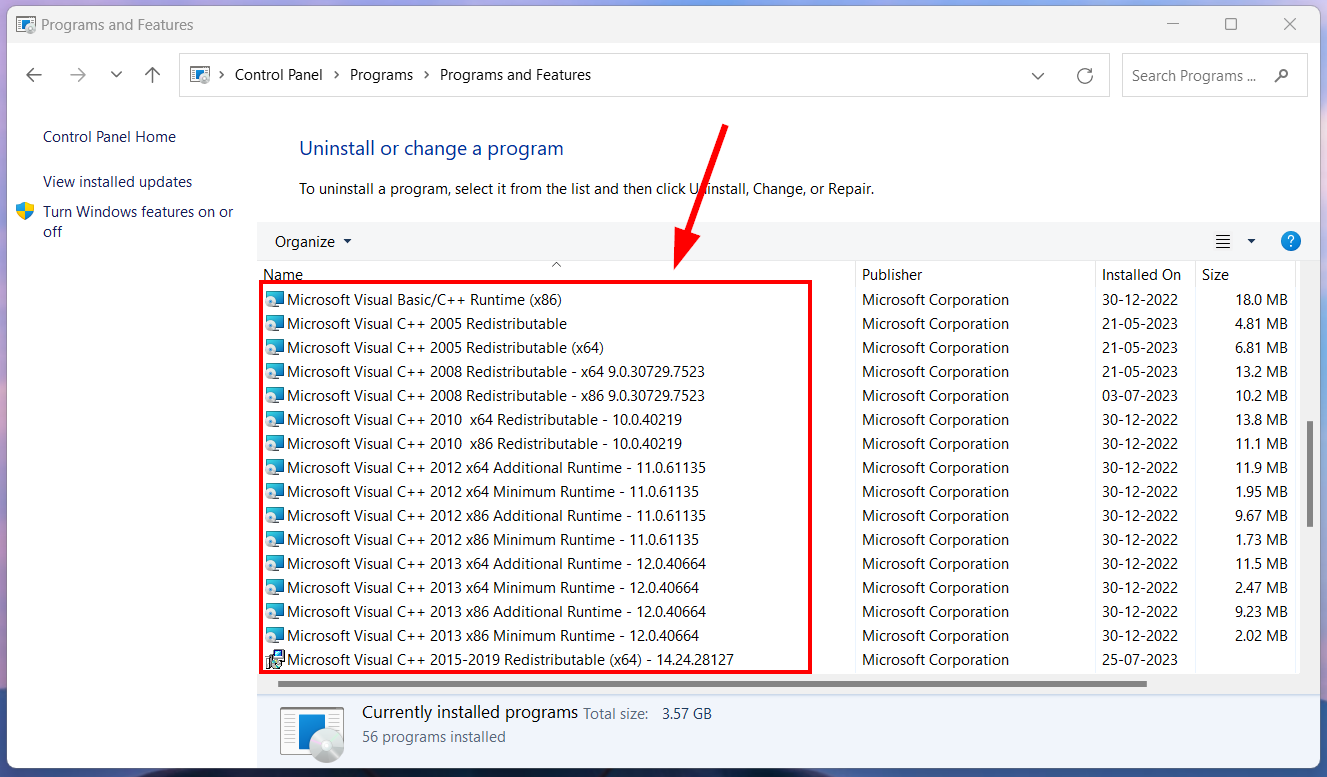This screenshot has width=1327, height=777.
Task: Open Turn Windows features on or off
Action: [x=138, y=221]
